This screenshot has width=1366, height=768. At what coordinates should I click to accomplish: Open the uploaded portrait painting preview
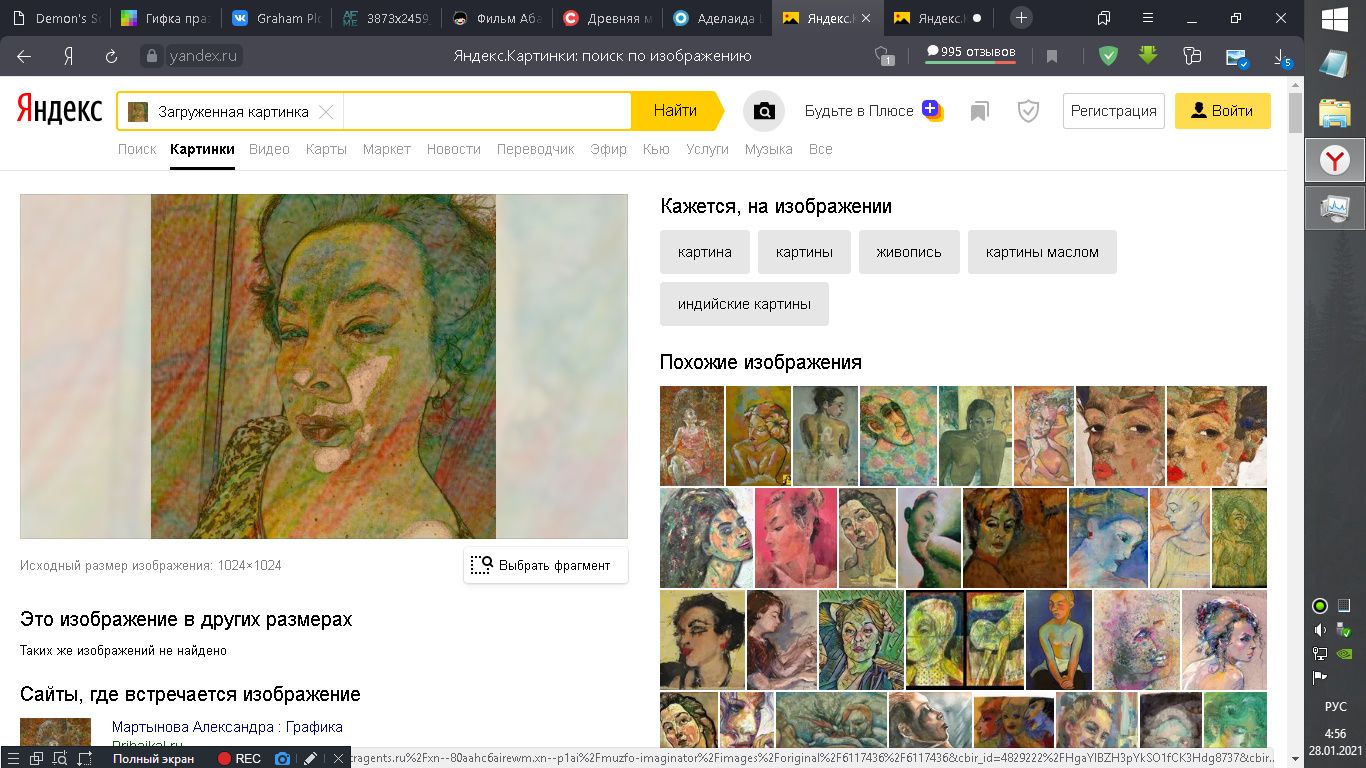324,367
